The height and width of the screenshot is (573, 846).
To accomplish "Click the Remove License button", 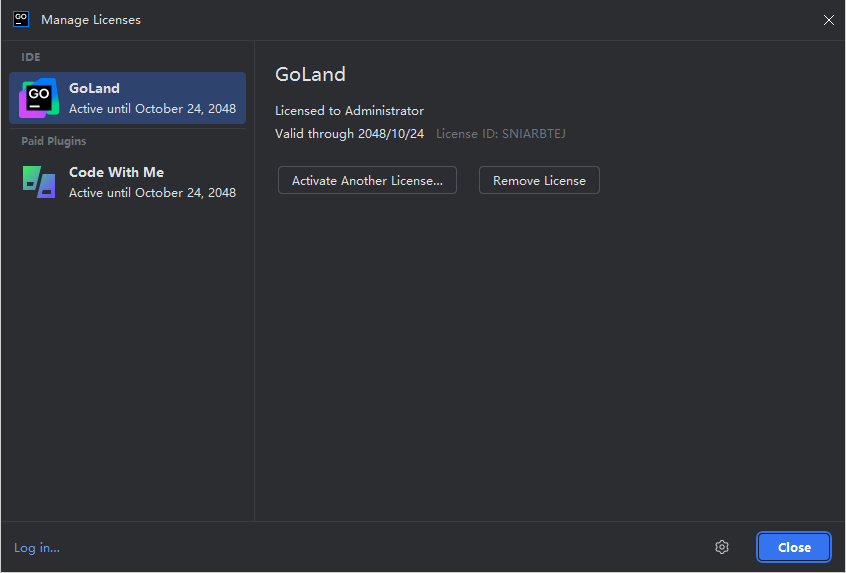I will point(539,180).
